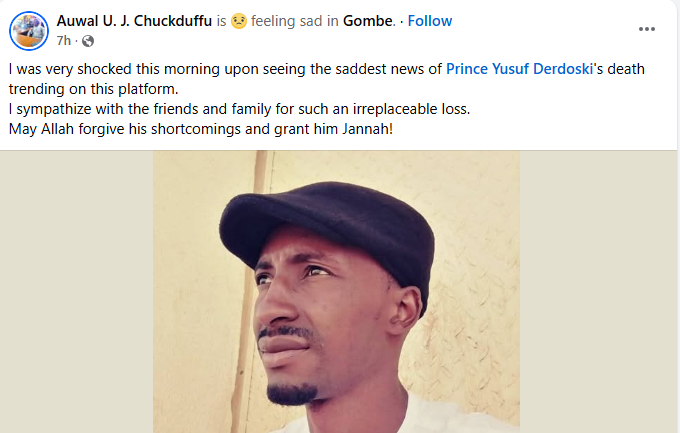Click the globe public audience icon
Screen dimensions: 680x433
point(87,41)
